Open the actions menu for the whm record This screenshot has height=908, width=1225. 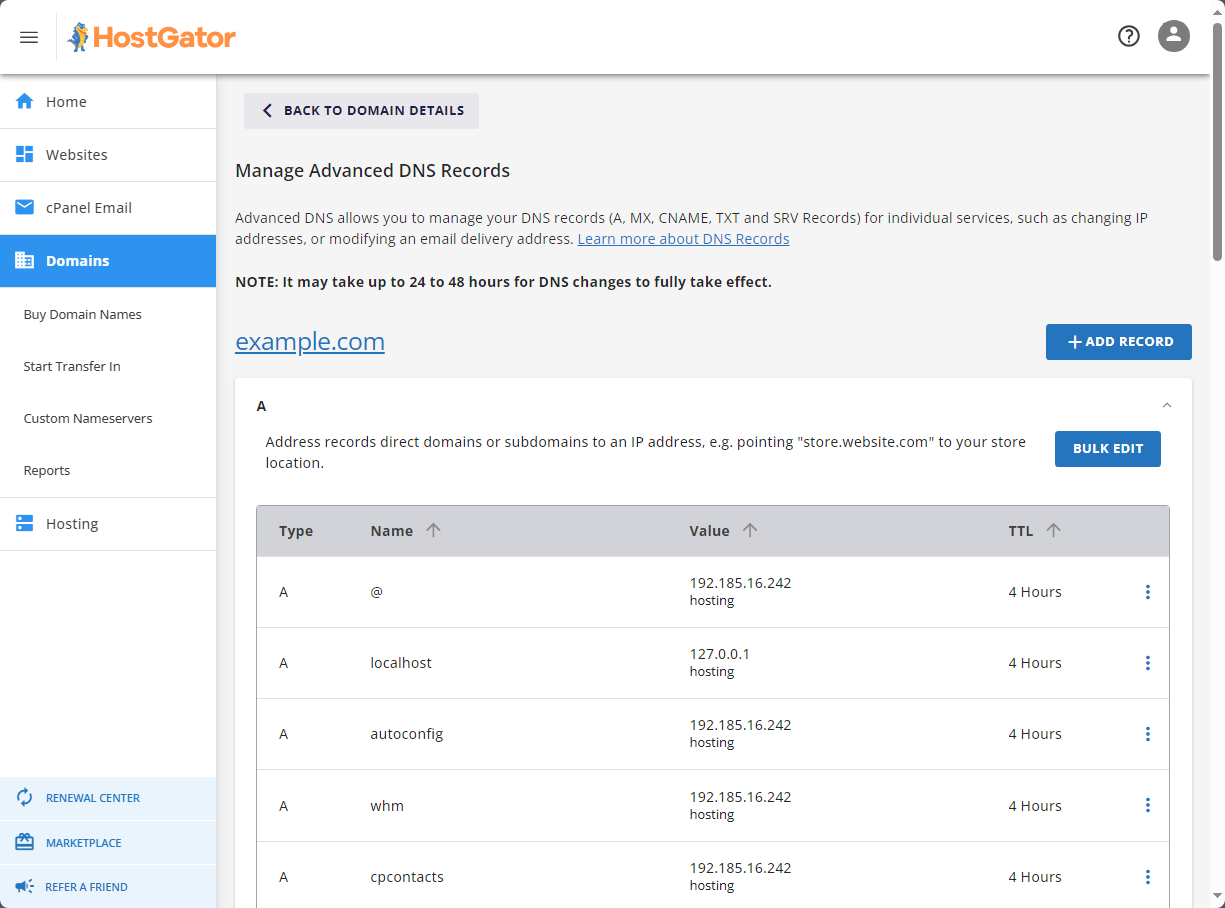(1147, 805)
